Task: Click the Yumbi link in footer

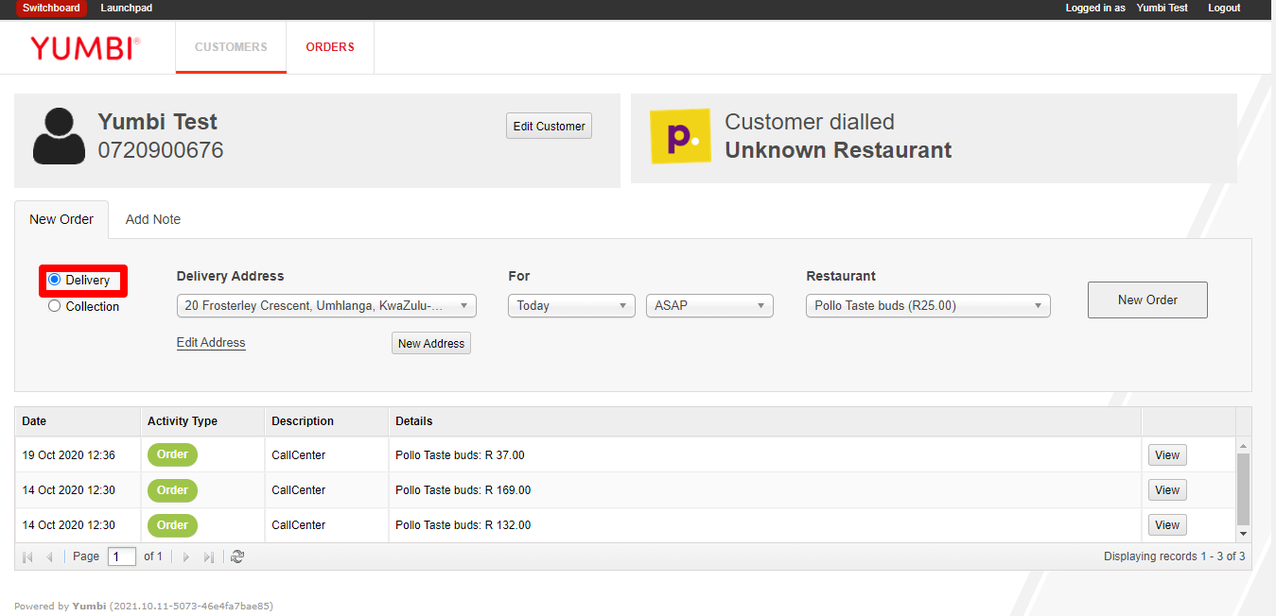Action: (88, 606)
